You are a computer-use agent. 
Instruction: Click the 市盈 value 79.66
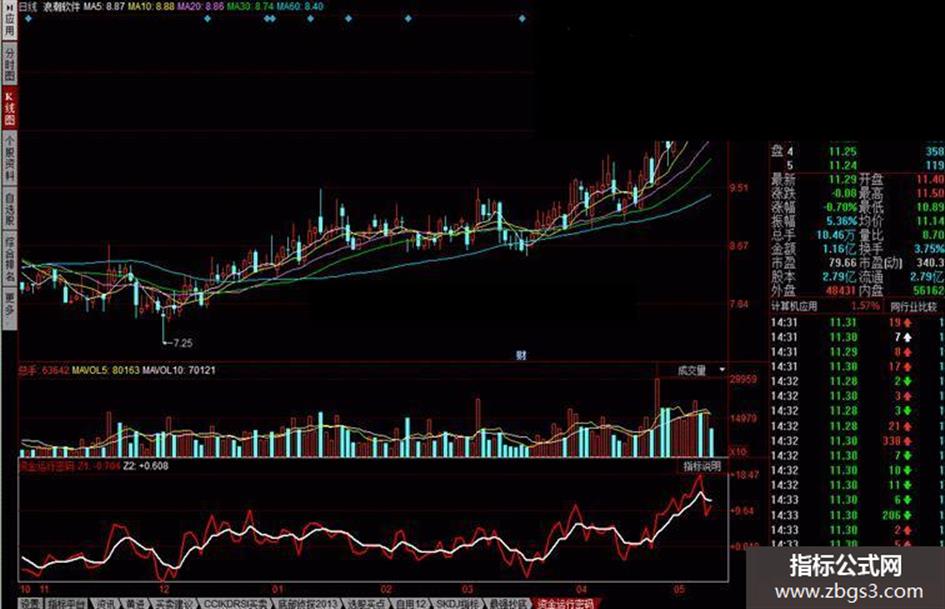click(843, 262)
